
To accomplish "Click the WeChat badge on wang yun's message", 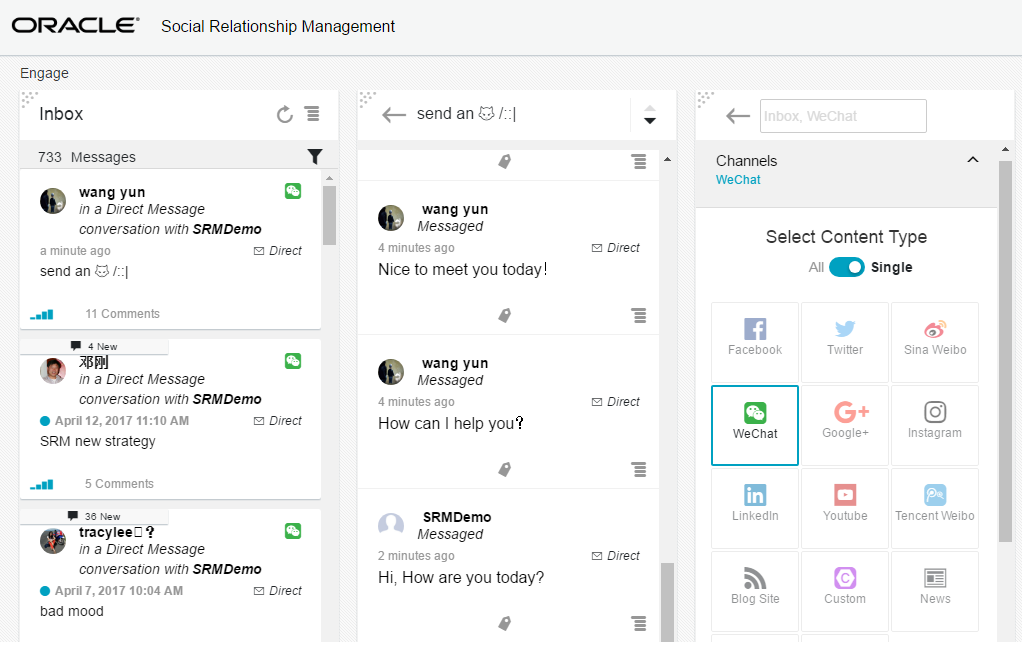I will [292, 191].
